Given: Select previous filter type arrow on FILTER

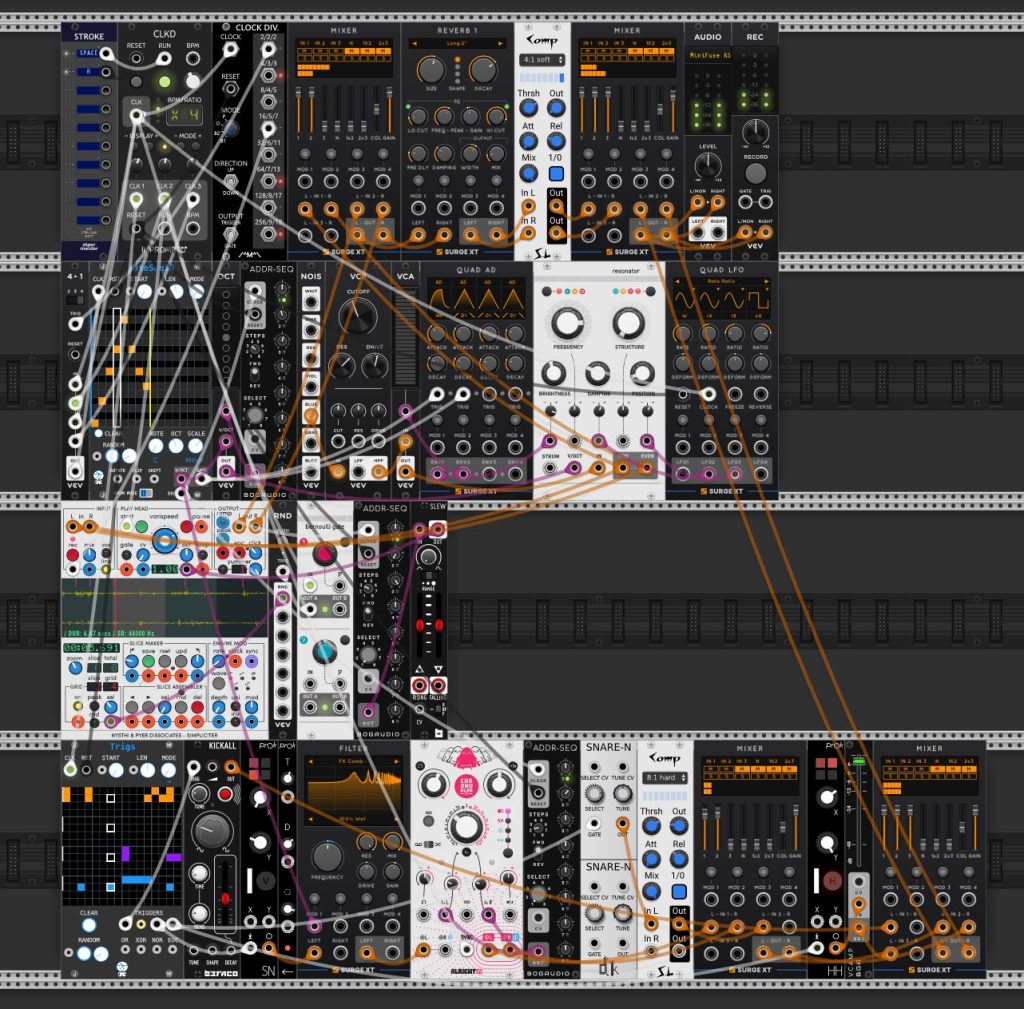Looking at the screenshot, I should 310,761.
